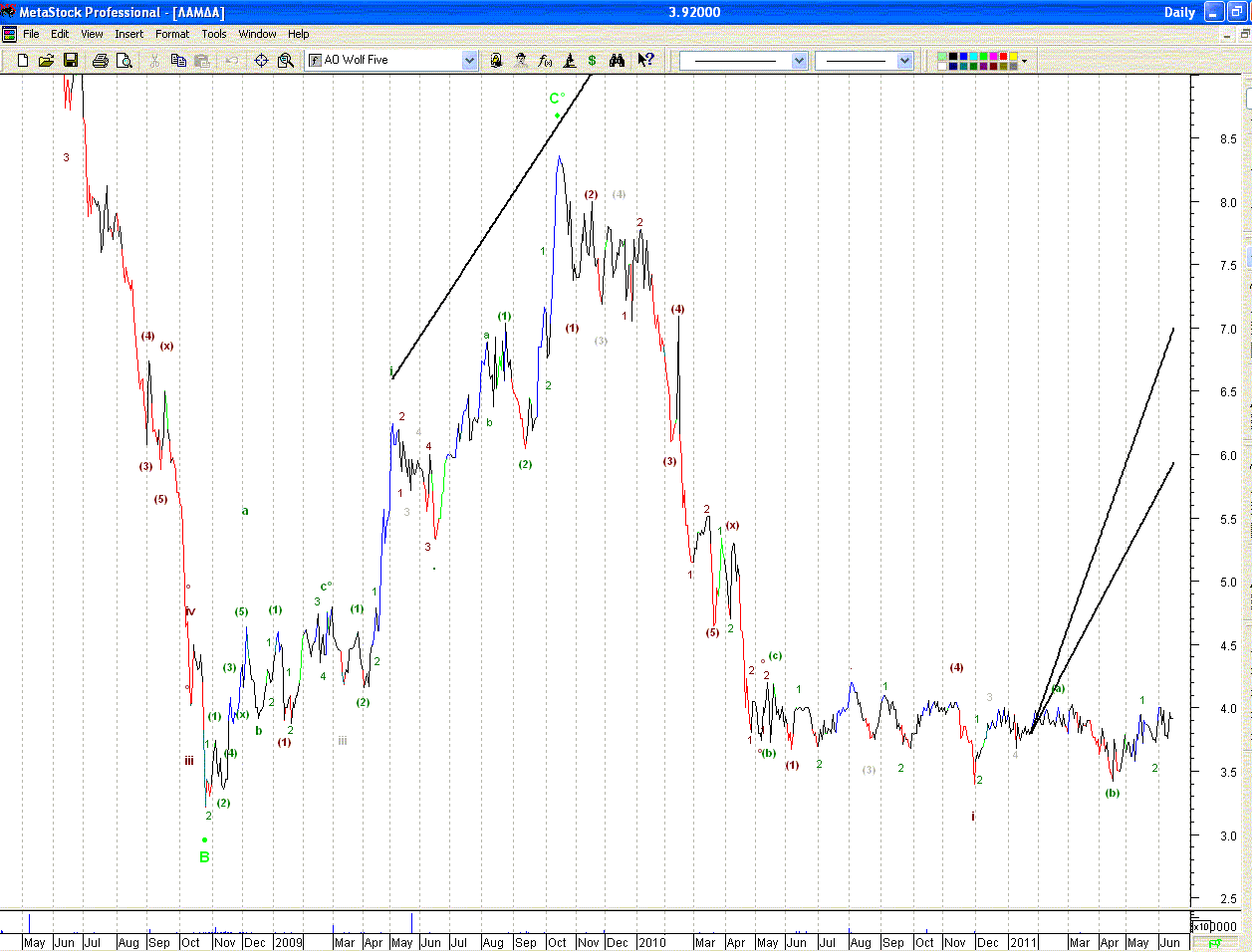Expand the AO Wolf Five indicator dropdown
Viewport: 1252px width, 952px height.
coord(470,61)
